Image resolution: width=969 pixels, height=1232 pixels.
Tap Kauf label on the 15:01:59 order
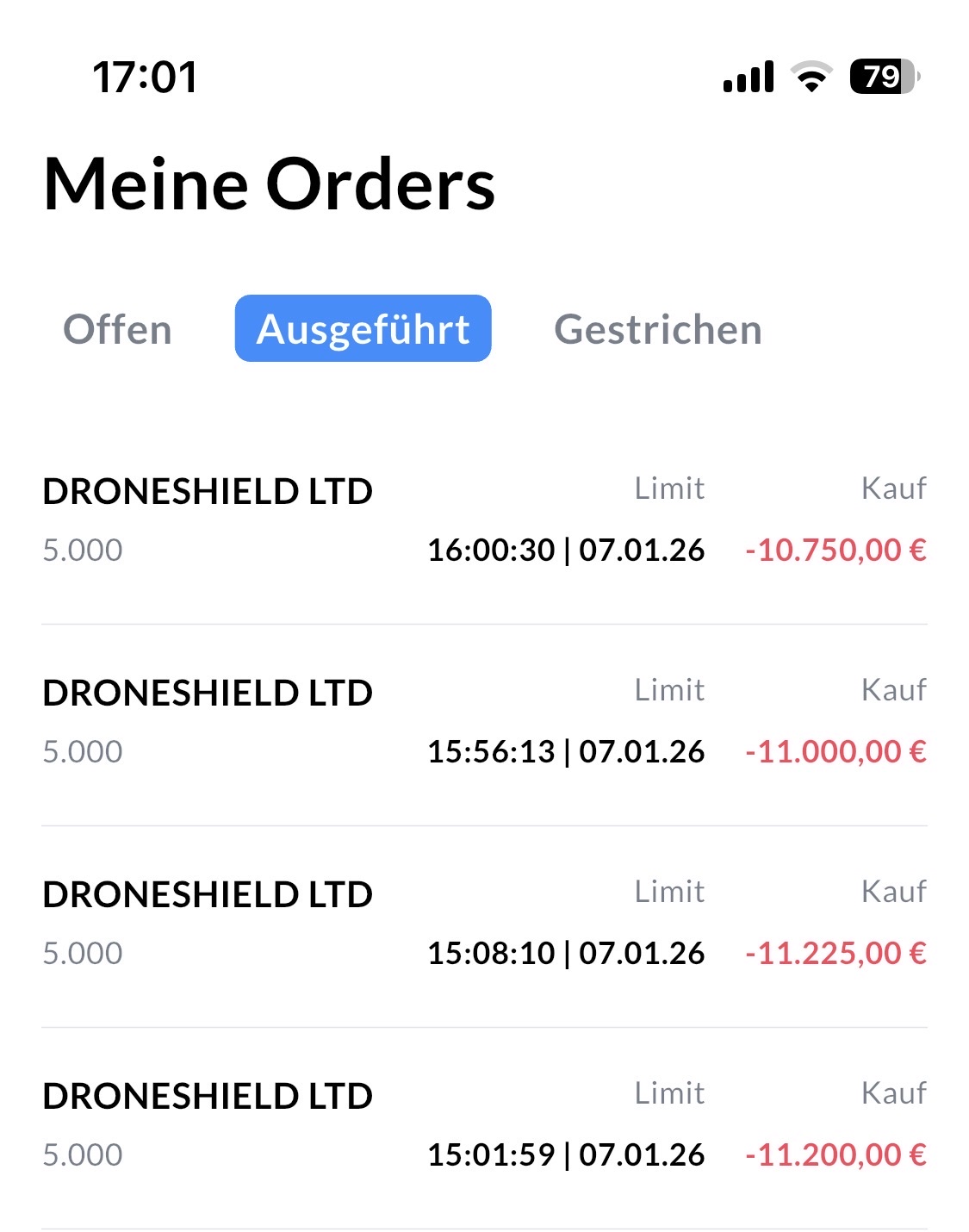click(893, 1093)
